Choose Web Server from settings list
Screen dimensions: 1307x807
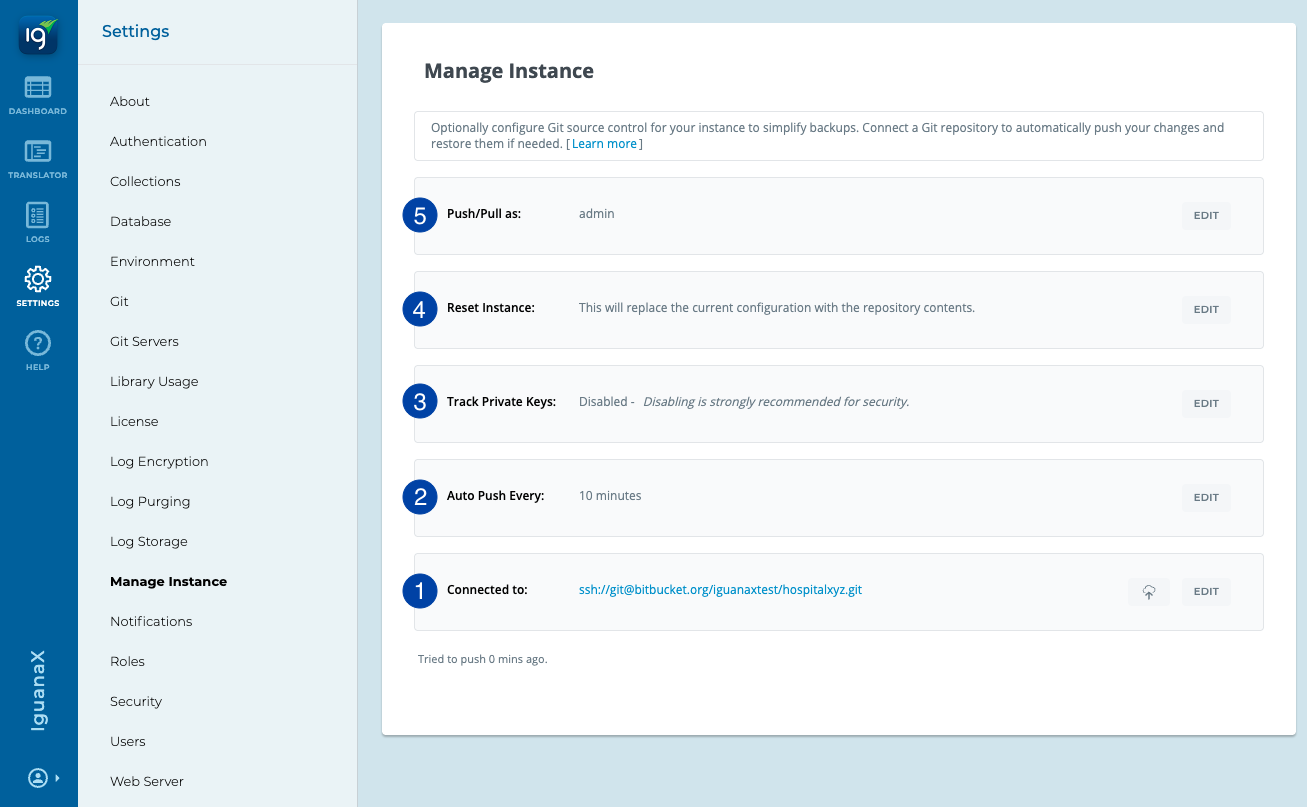147,782
